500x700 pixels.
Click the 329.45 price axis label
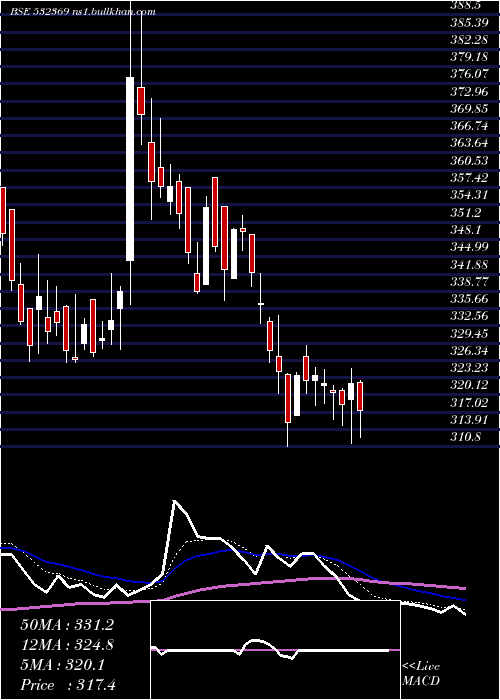(470, 333)
